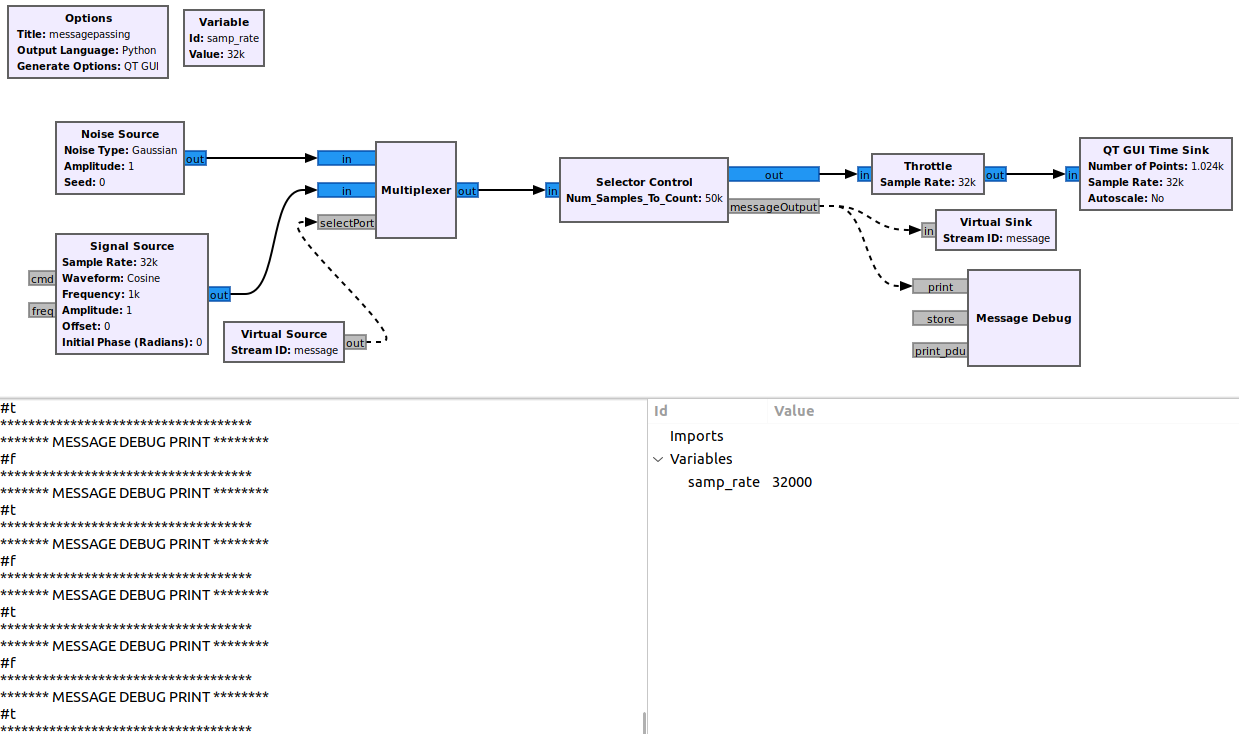Click the messageOutput port on Selector Control
This screenshot has height=734, width=1239.
click(773, 207)
